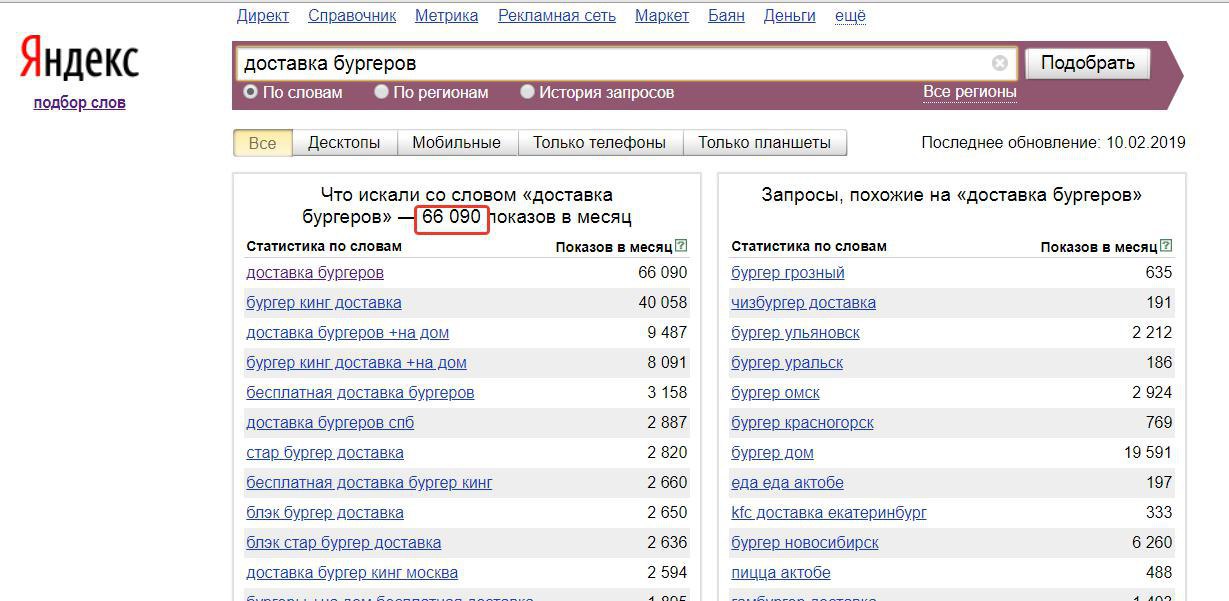Switch to the Все tab
1229x601 pixels.
[x=262, y=143]
